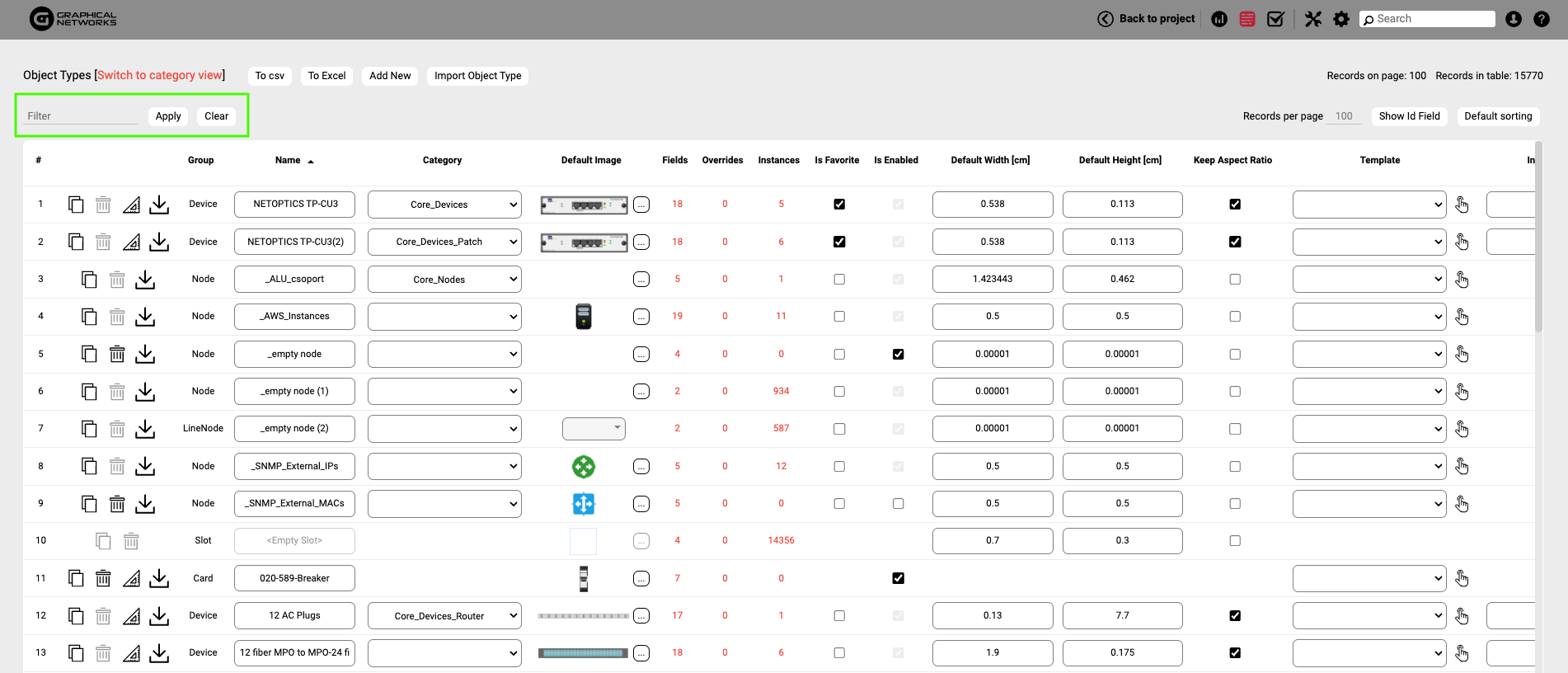Click the hand pointer icon for _ALU_csoport template
The height and width of the screenshot is (673, 1568).
[x=1462, y=280]
